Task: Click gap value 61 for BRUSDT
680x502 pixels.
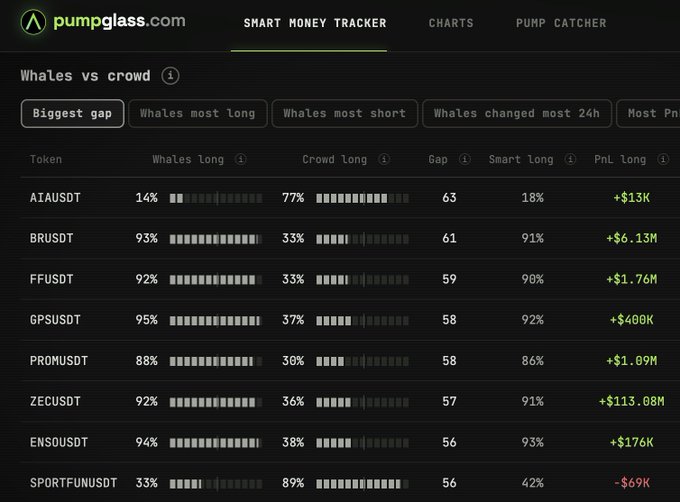Action: click(449, 238)
